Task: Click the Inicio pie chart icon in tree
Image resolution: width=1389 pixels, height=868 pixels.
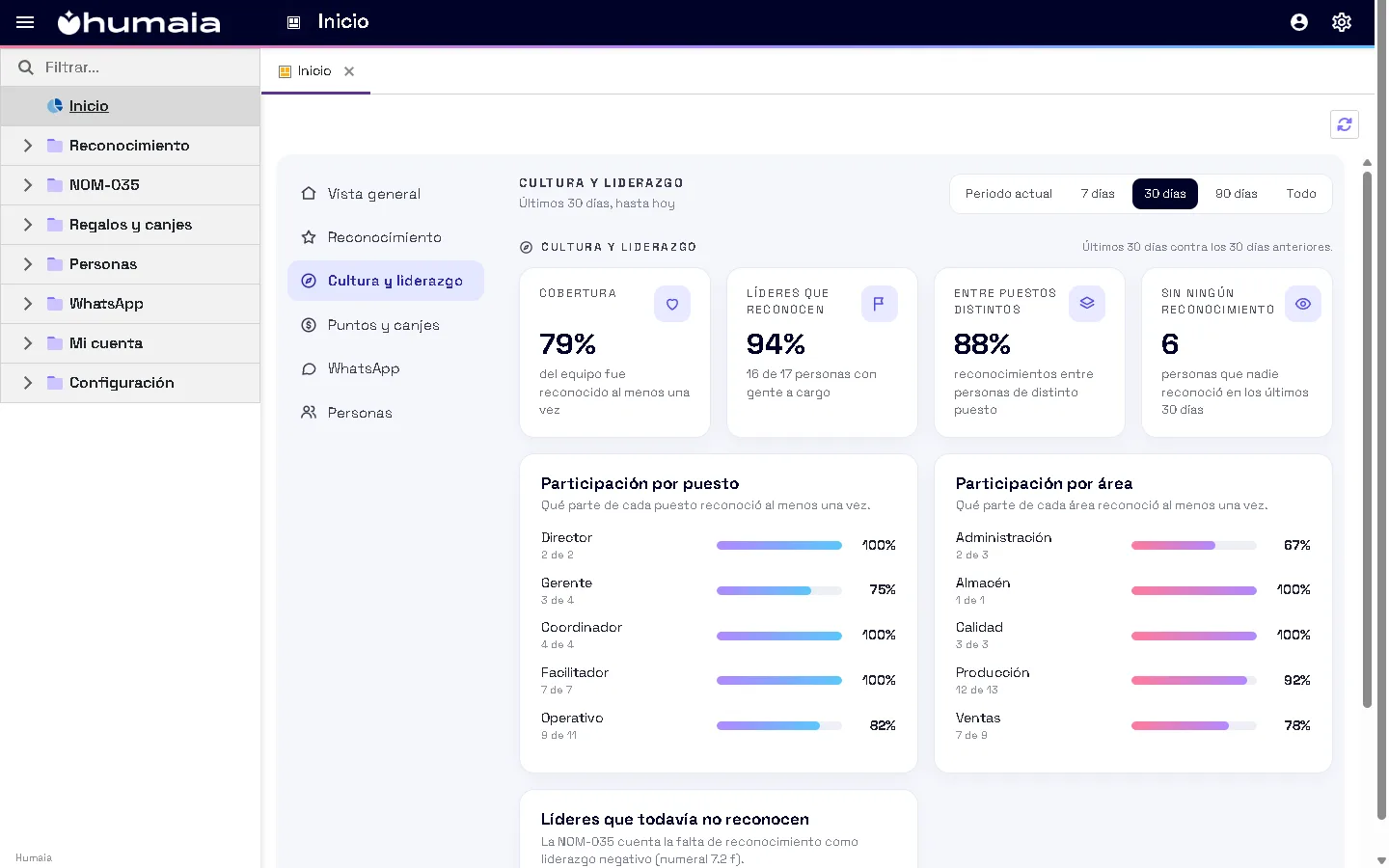Action: (x=55, y=106)
